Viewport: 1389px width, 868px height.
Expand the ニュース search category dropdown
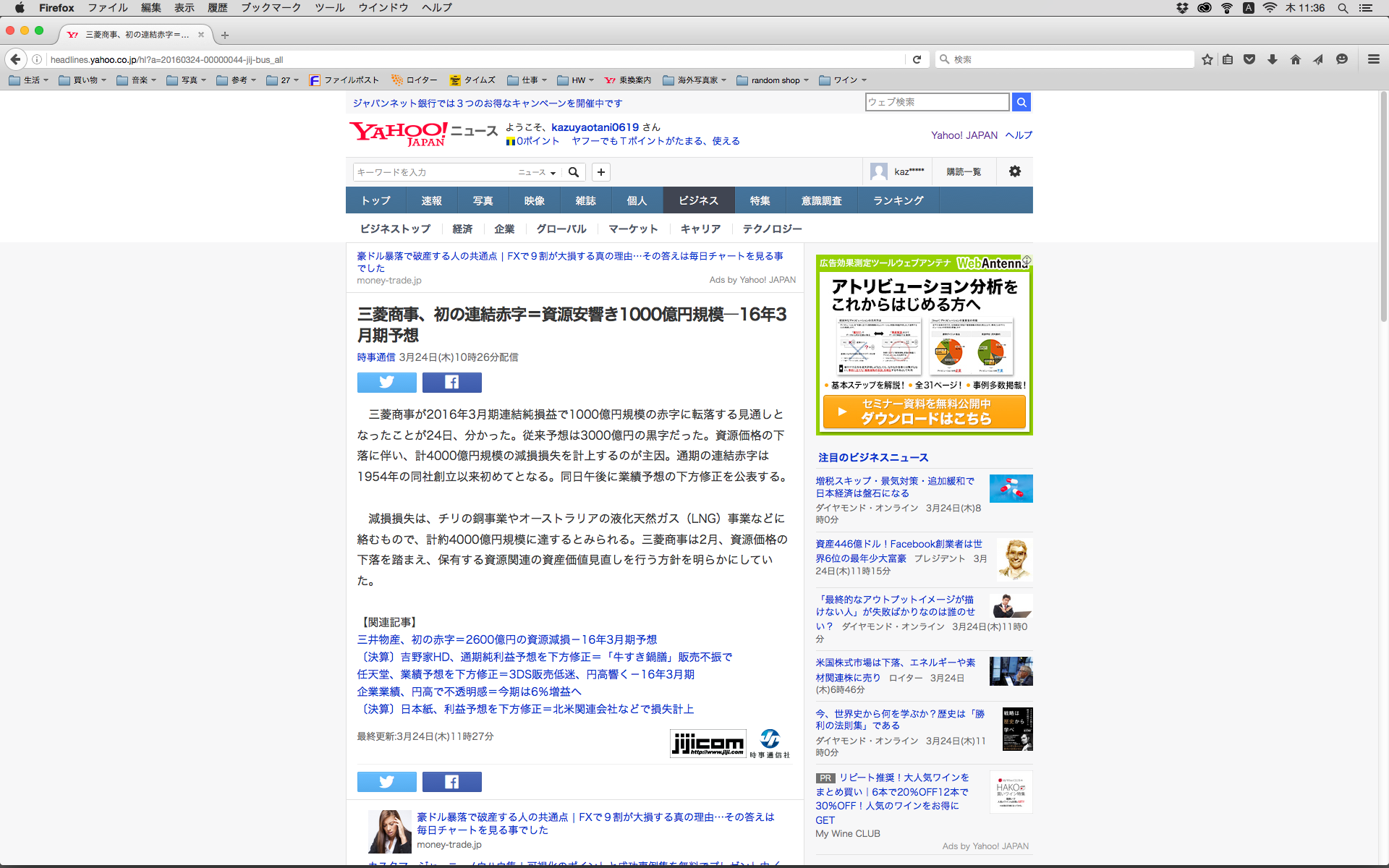[x=536, y=172]
